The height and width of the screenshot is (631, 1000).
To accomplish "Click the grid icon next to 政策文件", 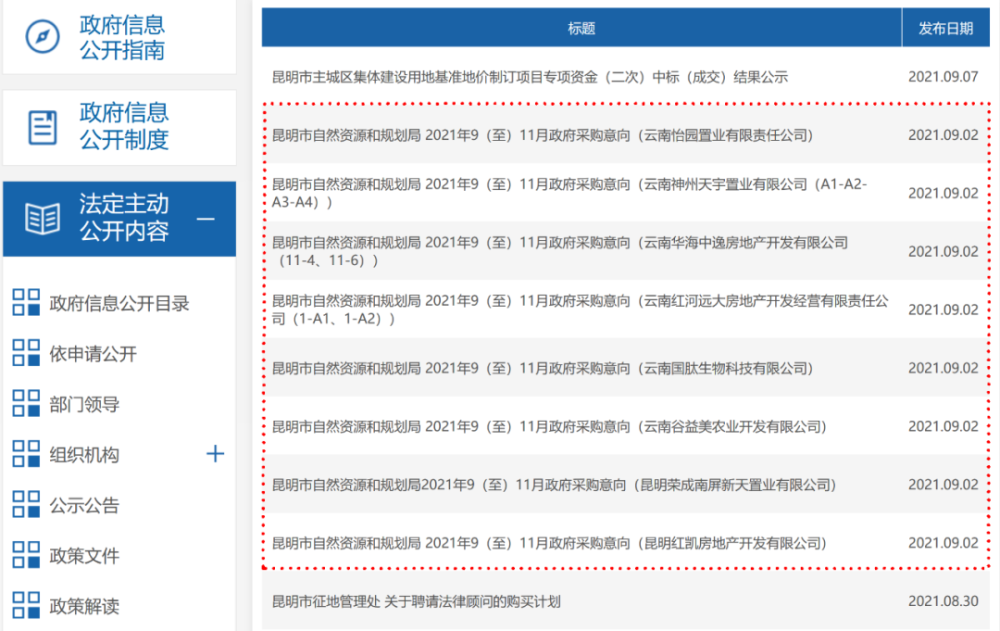I will (26, 554).
